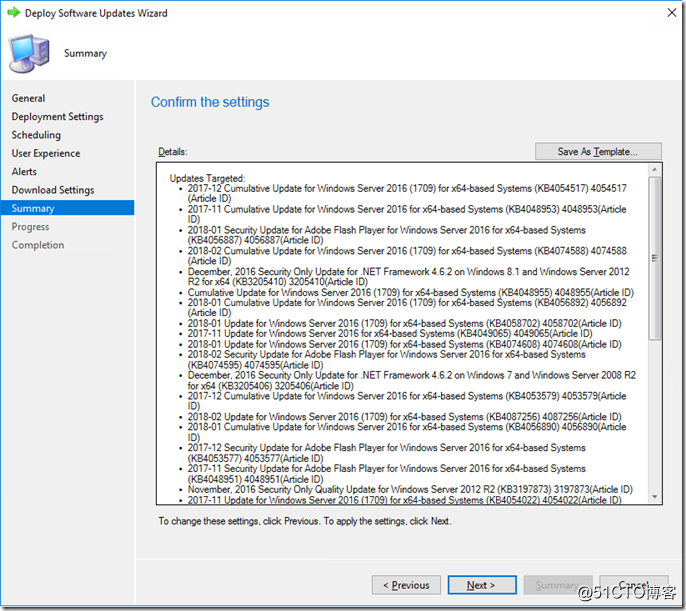Close the Deploy Software Updates Wizard

click(x=672, y=13)
